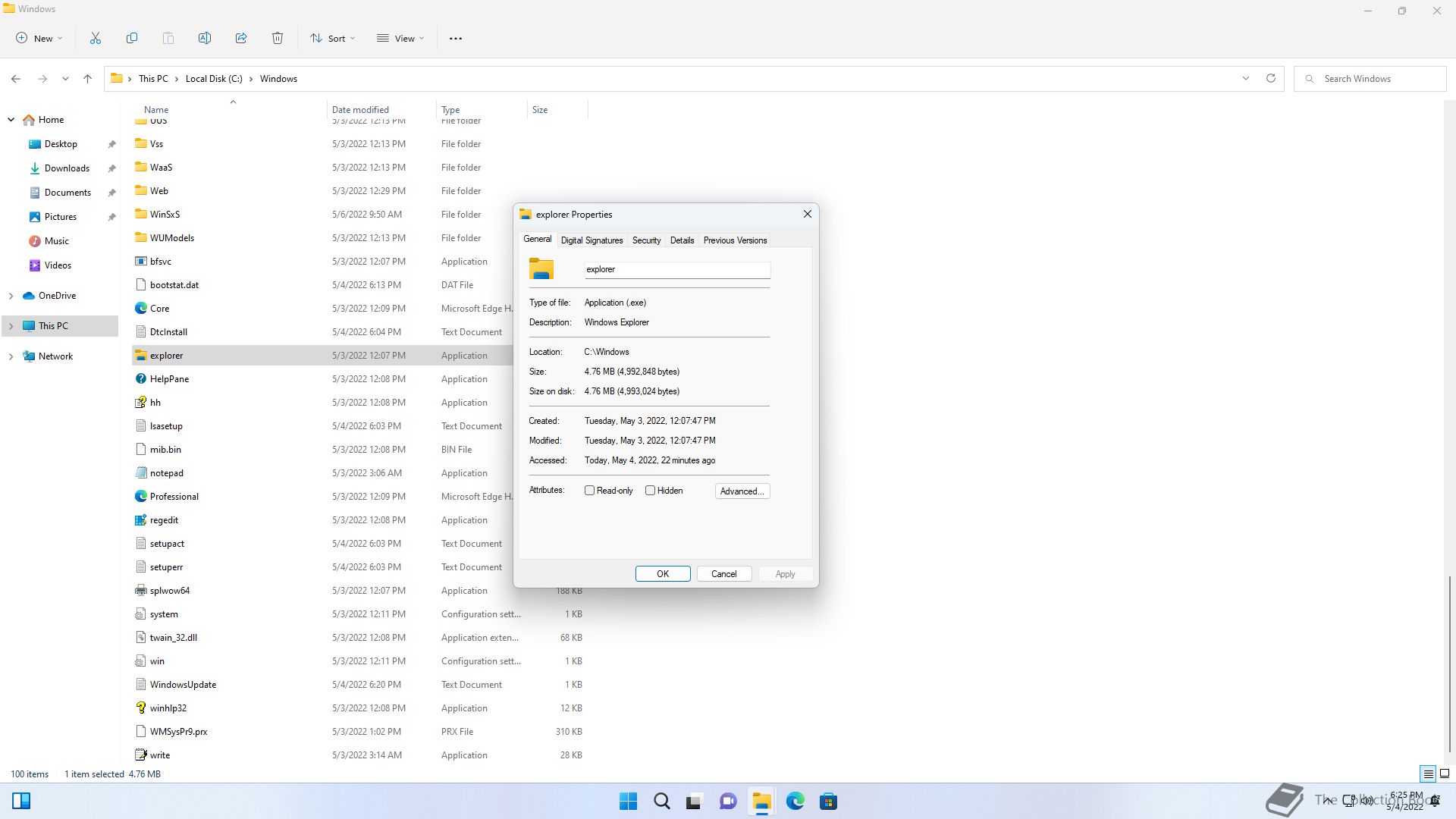Select notepad application in file list
The image size is (1456, 819).
(x=167, y=473)
